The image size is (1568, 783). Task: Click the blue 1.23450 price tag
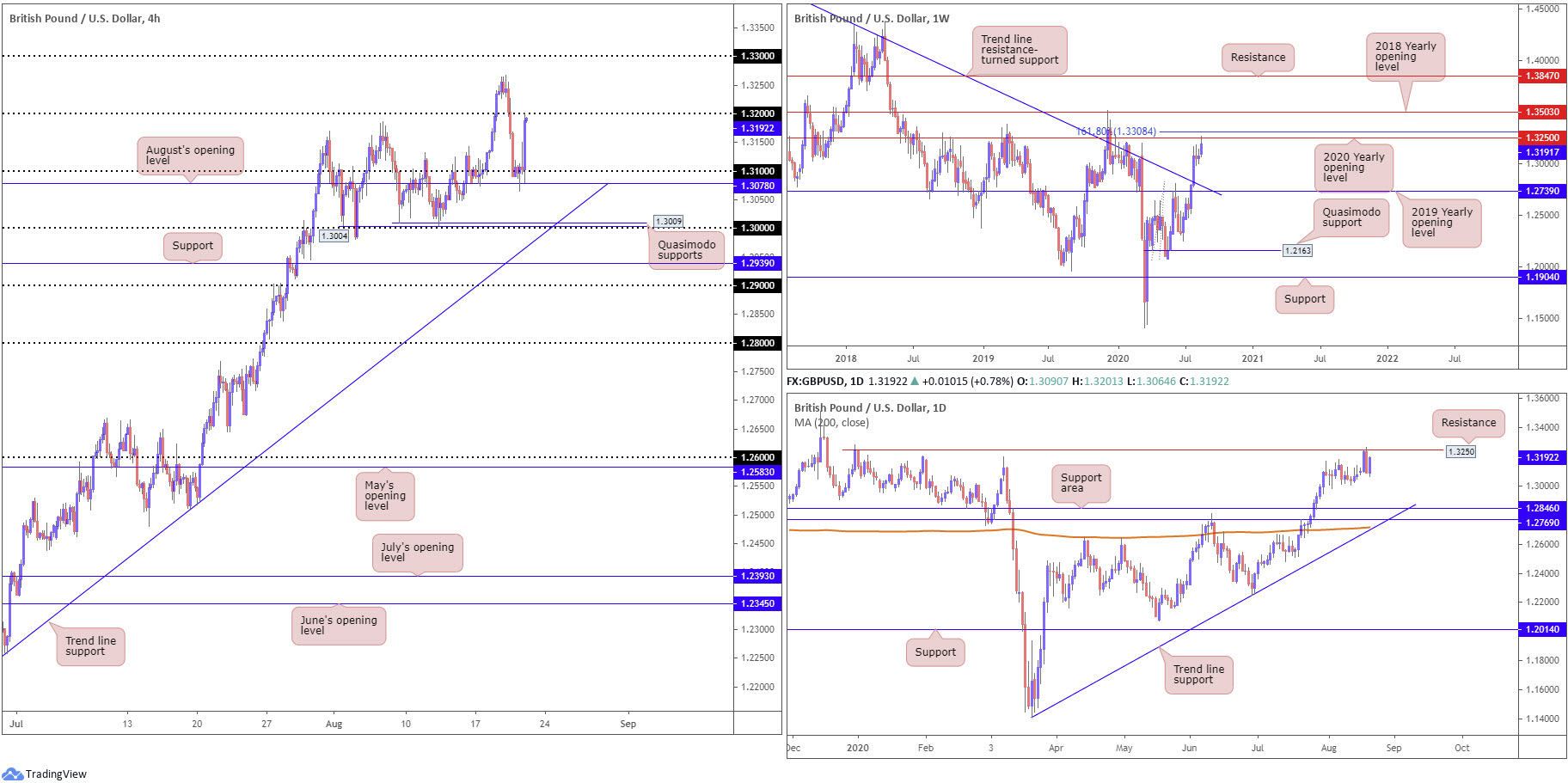(x=757, y=603)
